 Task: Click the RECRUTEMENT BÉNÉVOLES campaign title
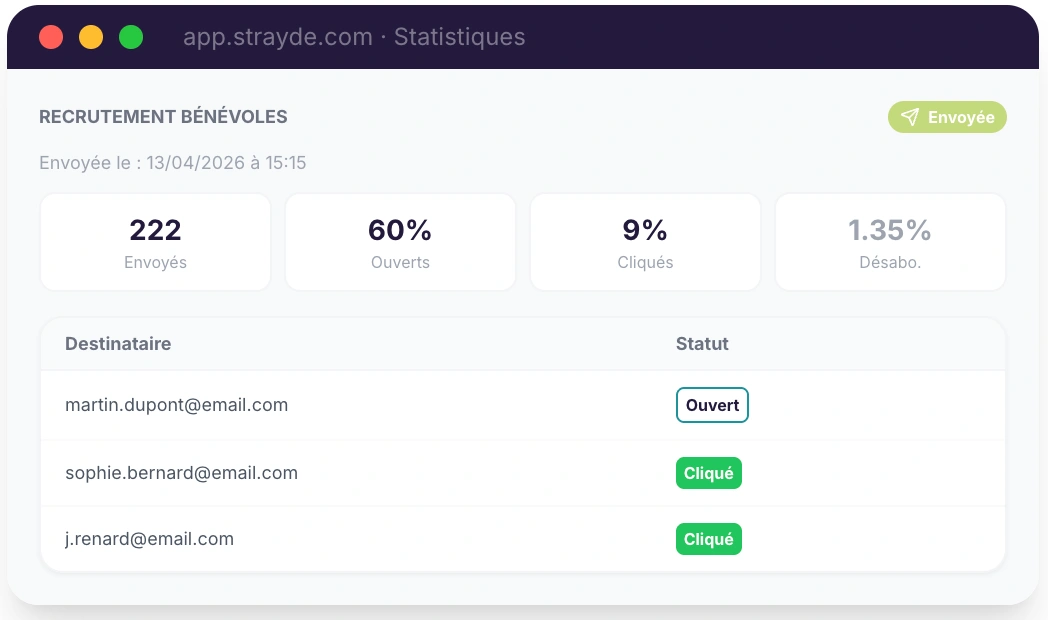click(163, 117)
